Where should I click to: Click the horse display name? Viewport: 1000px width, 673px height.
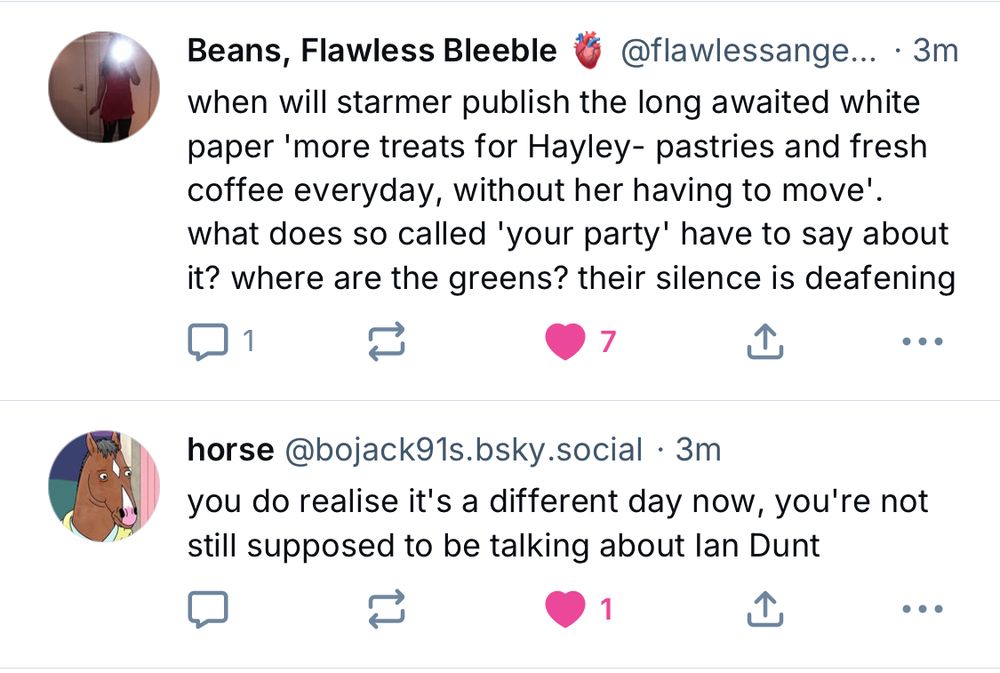coord(230,450)
